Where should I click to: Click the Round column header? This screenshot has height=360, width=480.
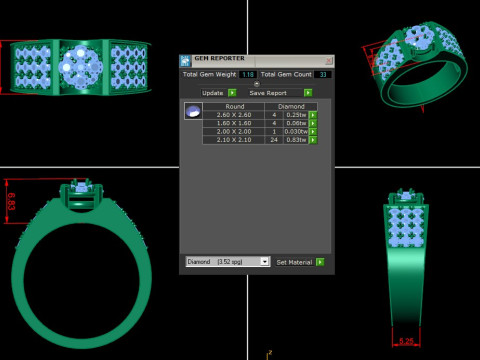coord(234,107)
